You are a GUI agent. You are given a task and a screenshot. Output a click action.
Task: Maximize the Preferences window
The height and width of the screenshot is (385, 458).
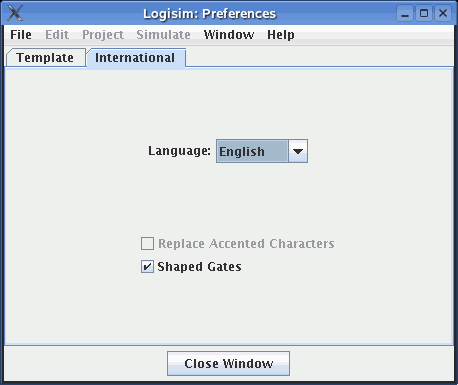click(424, 14)
